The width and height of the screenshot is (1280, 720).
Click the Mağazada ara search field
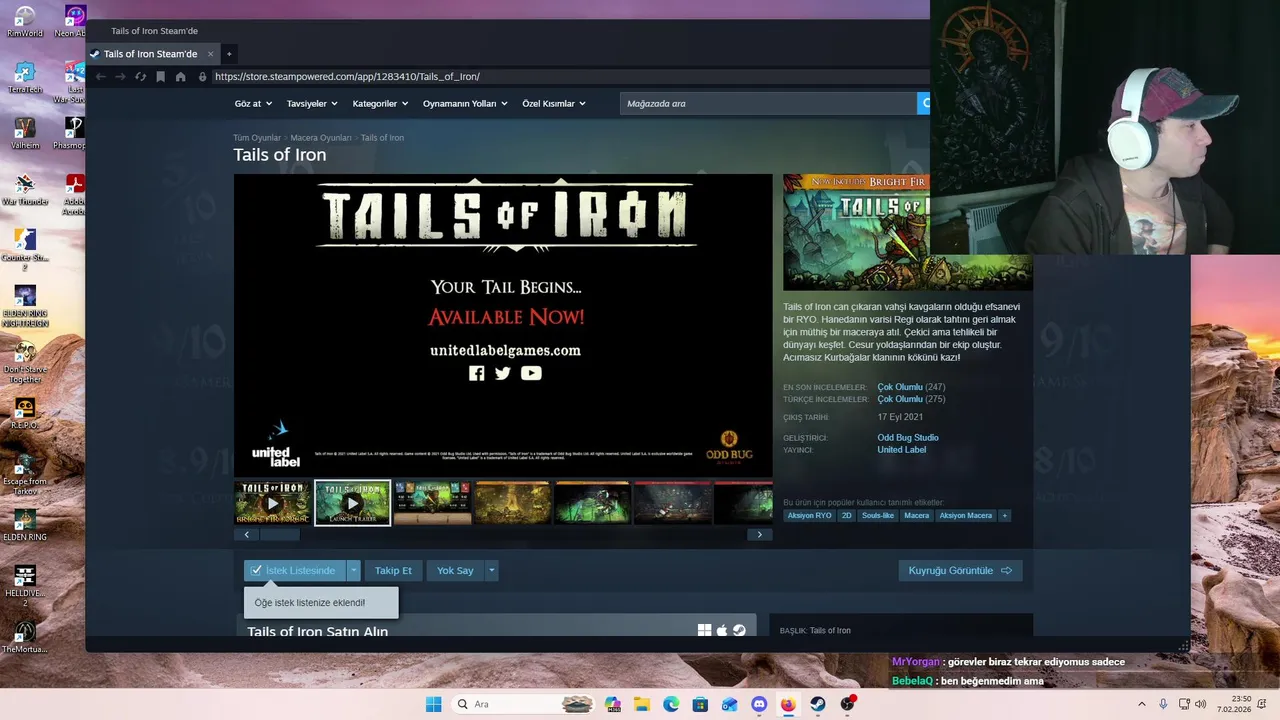point(768,103)
